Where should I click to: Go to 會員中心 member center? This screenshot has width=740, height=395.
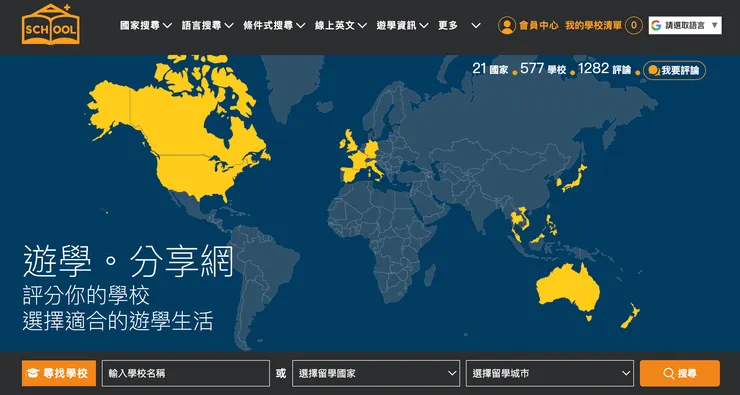click(539, 25)
